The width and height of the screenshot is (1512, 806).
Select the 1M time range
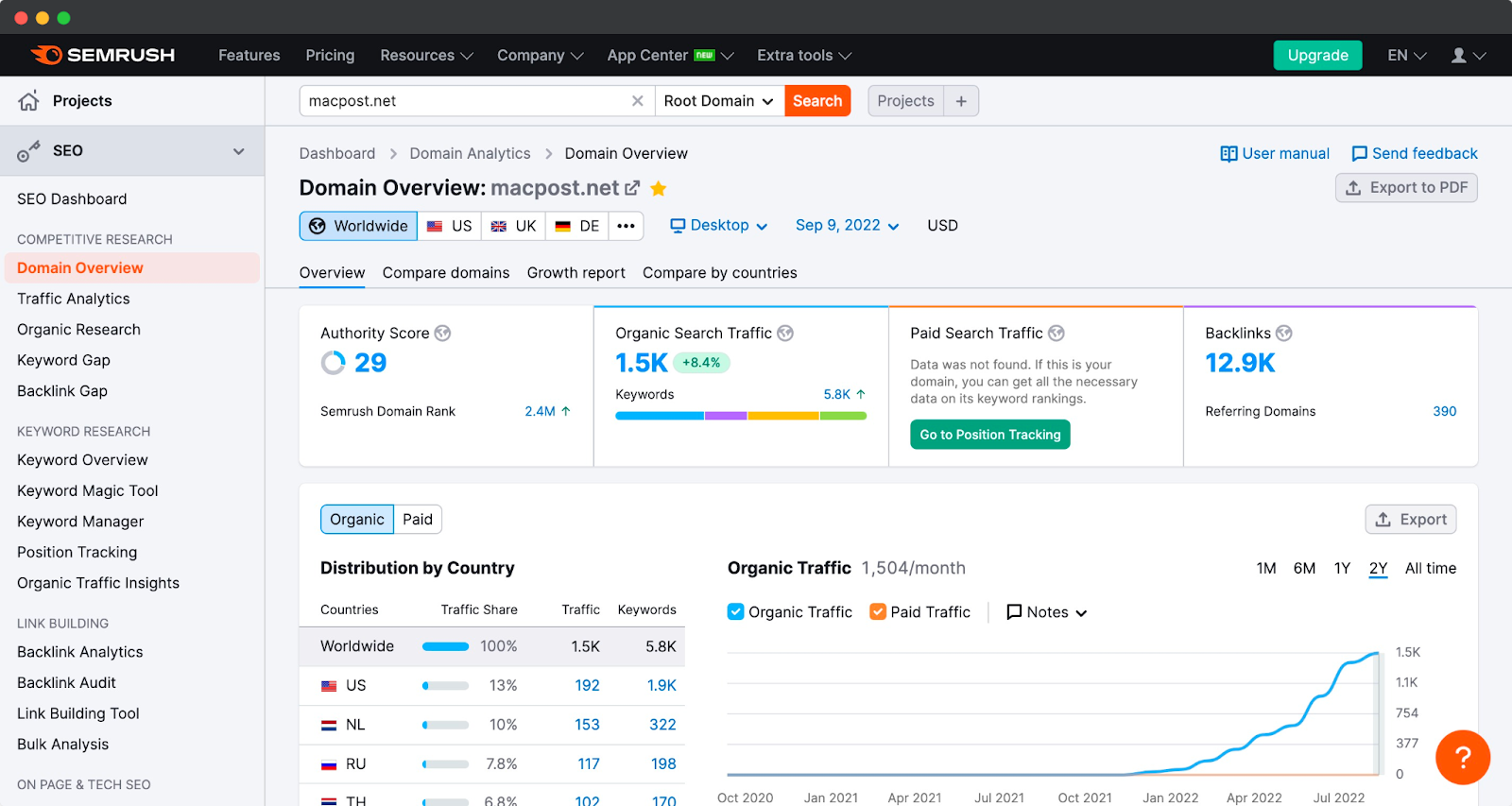click(x=1266, y=568)
